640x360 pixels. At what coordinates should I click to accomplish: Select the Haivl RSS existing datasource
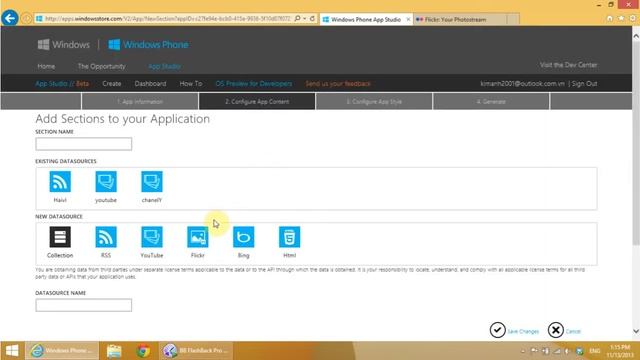coord(60,182)
